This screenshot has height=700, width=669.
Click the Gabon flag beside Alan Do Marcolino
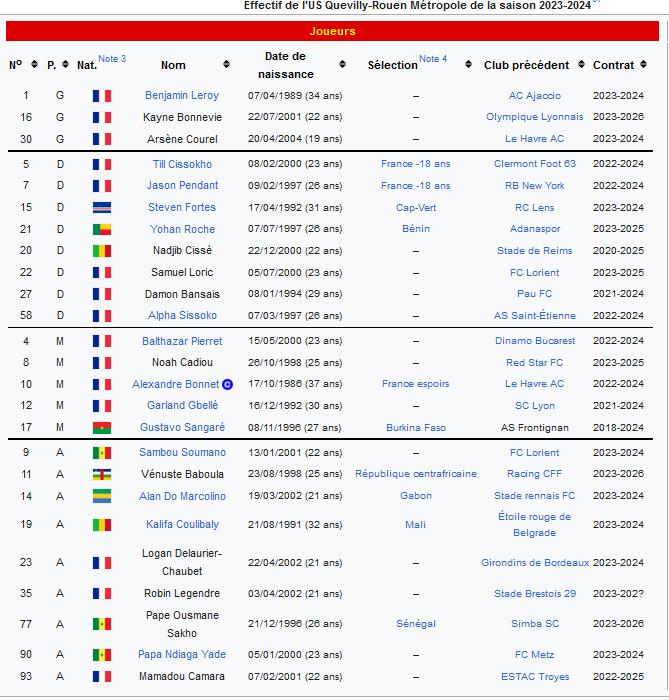[102, 496]
